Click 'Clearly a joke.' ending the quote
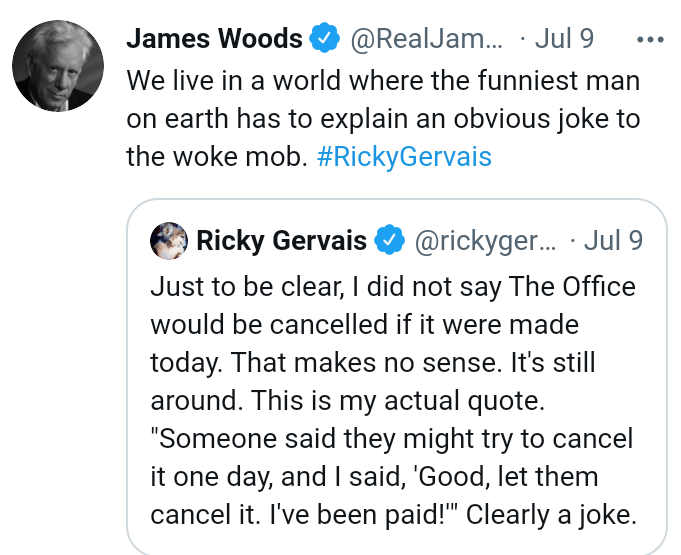 [x=552, y=513]
